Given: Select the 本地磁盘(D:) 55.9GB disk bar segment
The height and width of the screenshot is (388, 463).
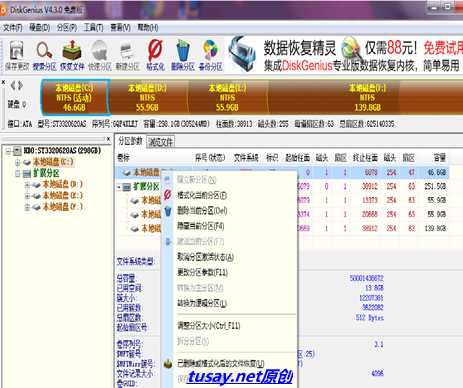Looking at the screenshot, I should [x=148, y=97].
